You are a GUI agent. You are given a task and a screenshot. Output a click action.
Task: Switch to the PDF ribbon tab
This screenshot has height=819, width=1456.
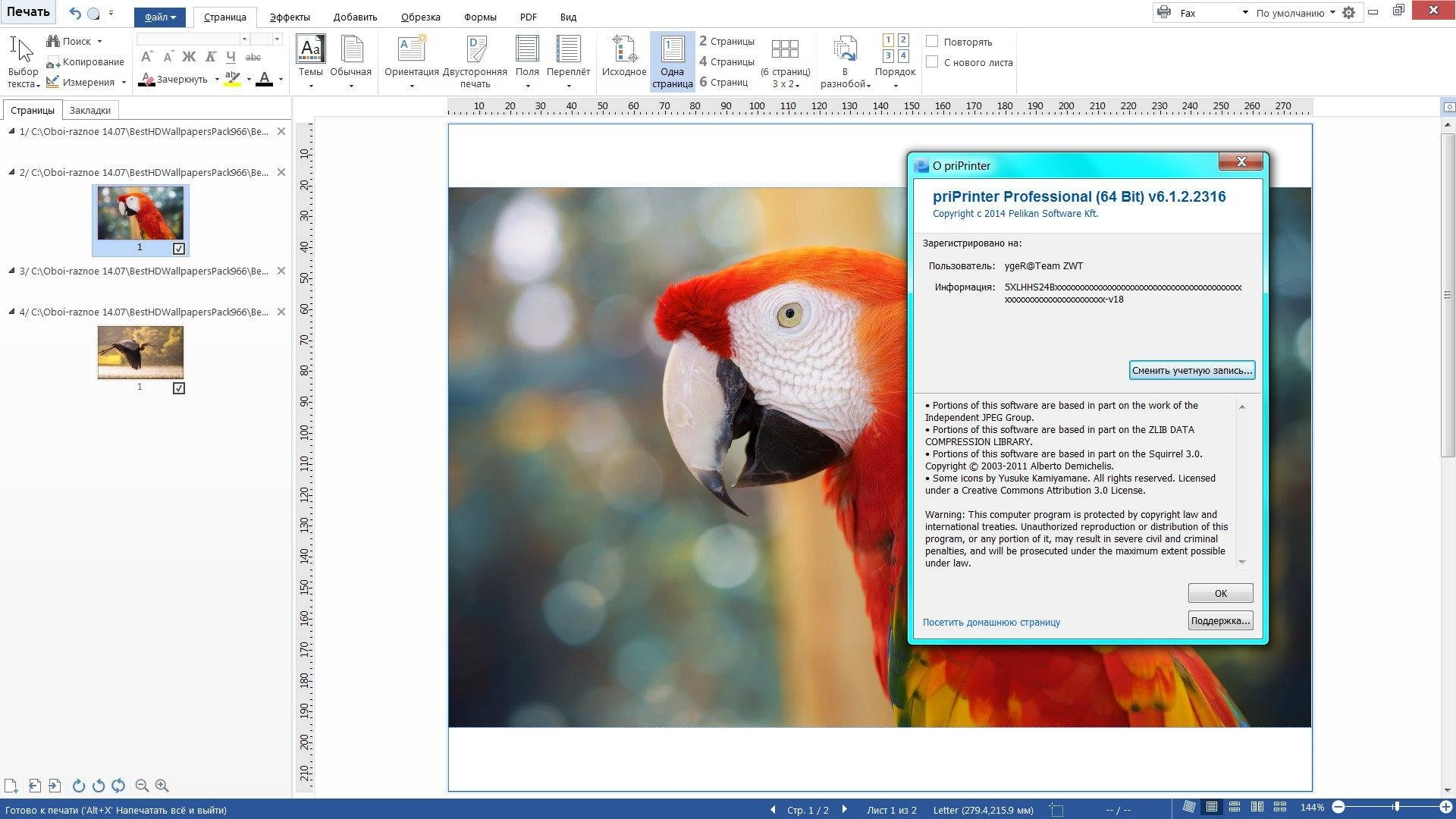pos(529,17)
